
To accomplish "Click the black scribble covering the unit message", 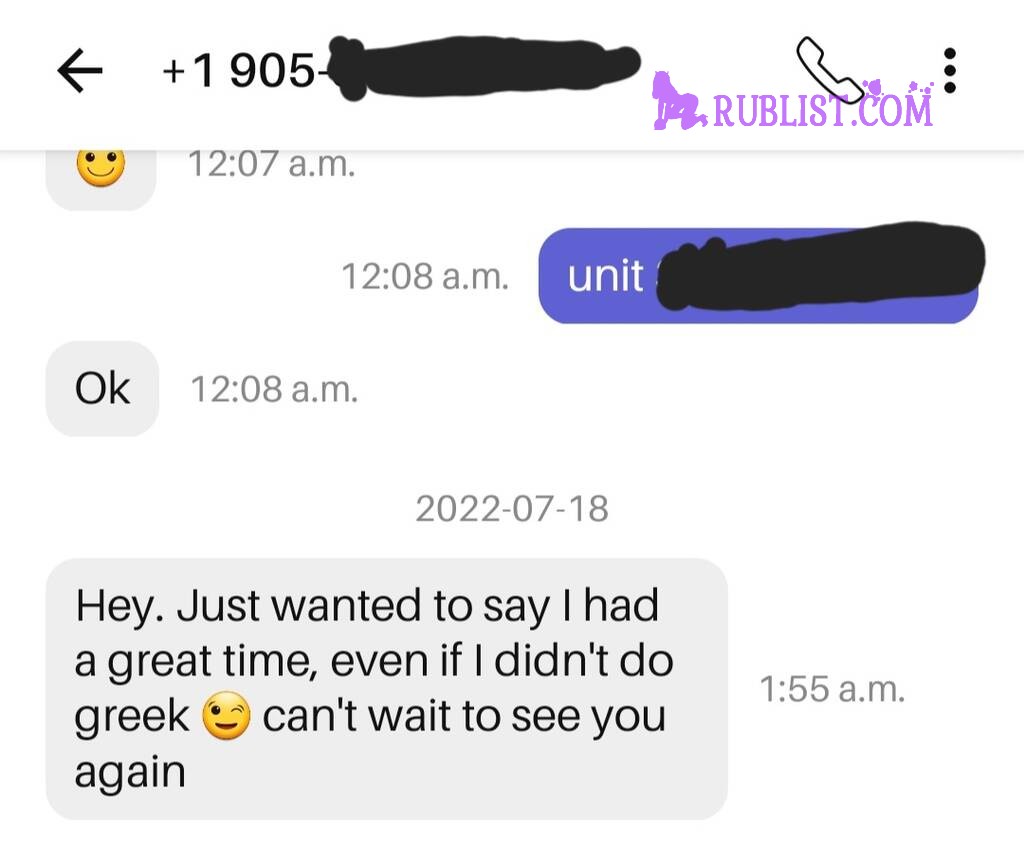I will [x=820, y=266].
